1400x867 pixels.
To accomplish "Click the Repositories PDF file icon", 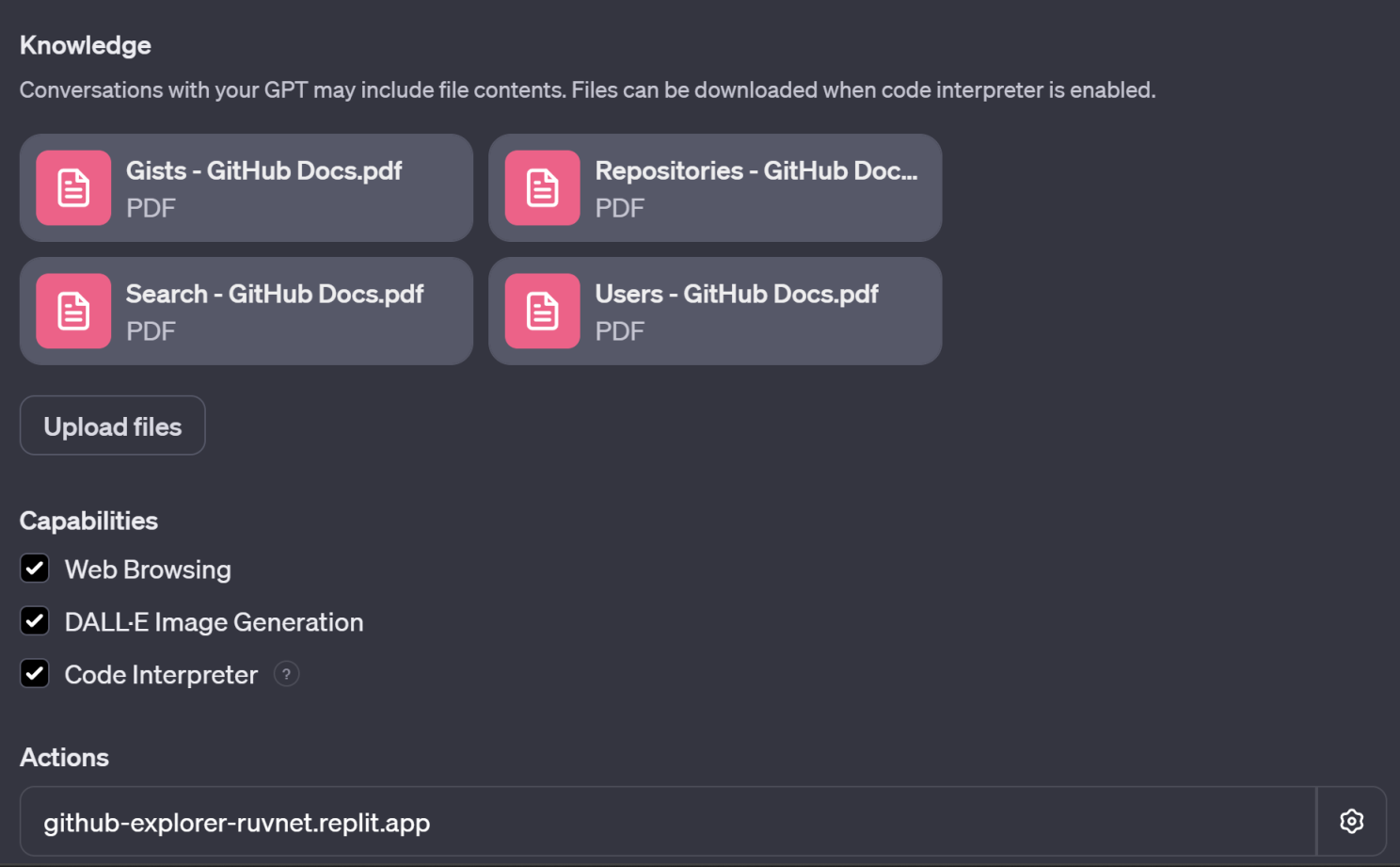I will [542, 187].
